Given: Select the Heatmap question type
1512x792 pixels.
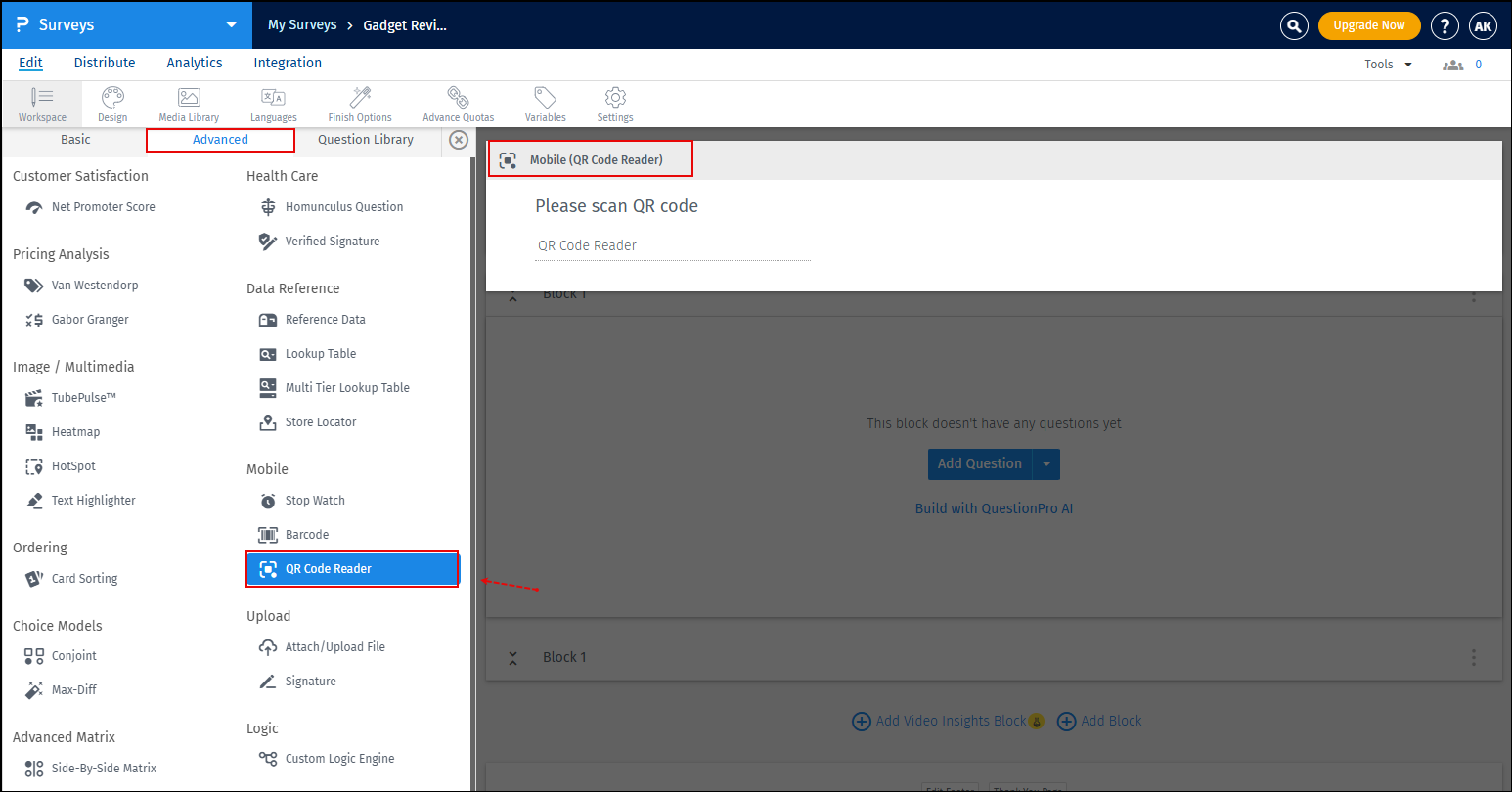Looking at the screenshot, I should click(75, 431).
